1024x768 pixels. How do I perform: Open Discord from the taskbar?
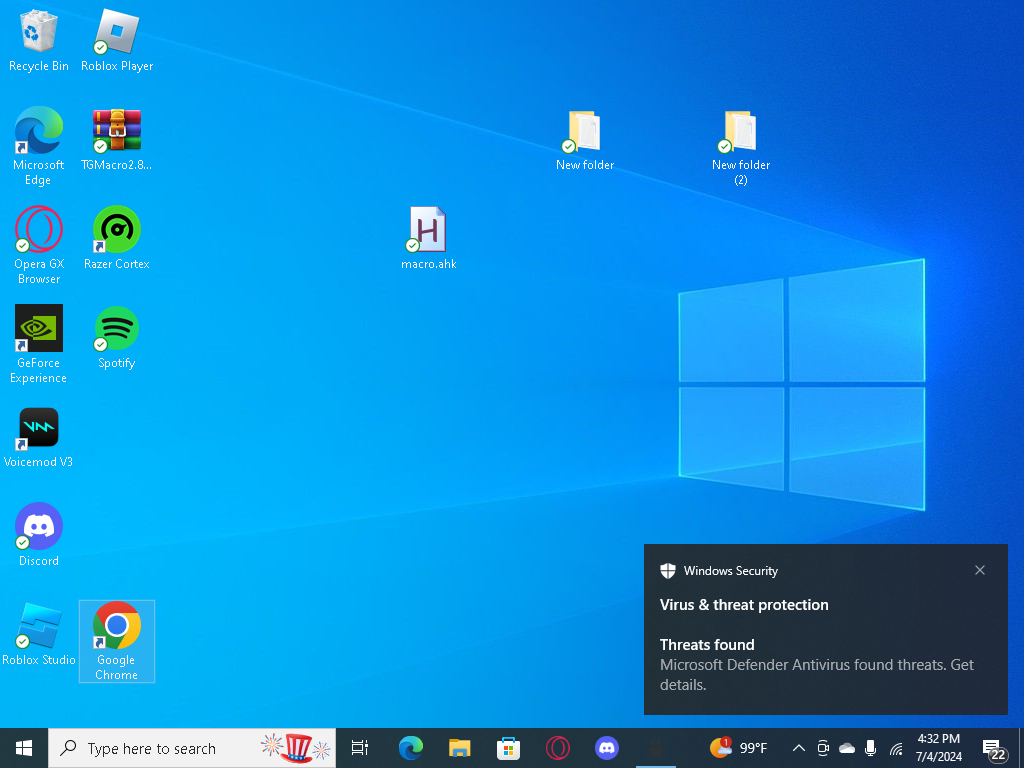[607, 748]
